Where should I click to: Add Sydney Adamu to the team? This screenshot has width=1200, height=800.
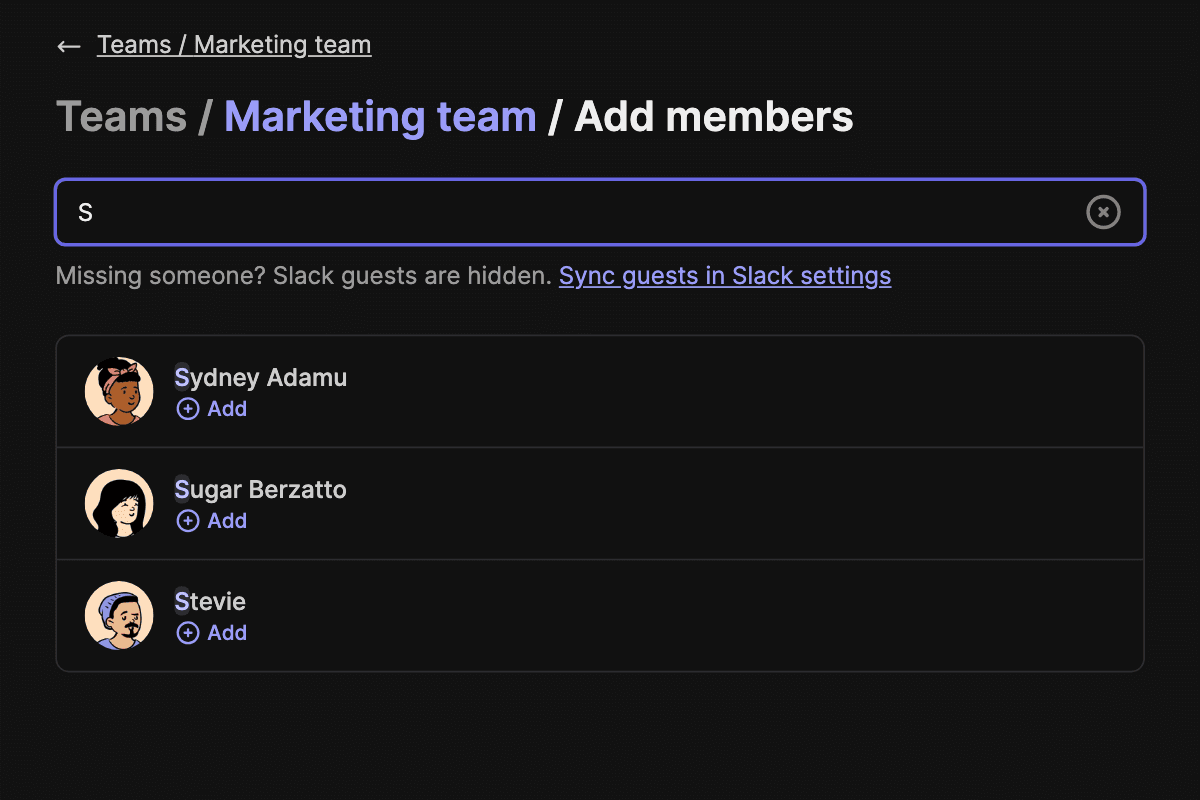click(x=211, y=408)
